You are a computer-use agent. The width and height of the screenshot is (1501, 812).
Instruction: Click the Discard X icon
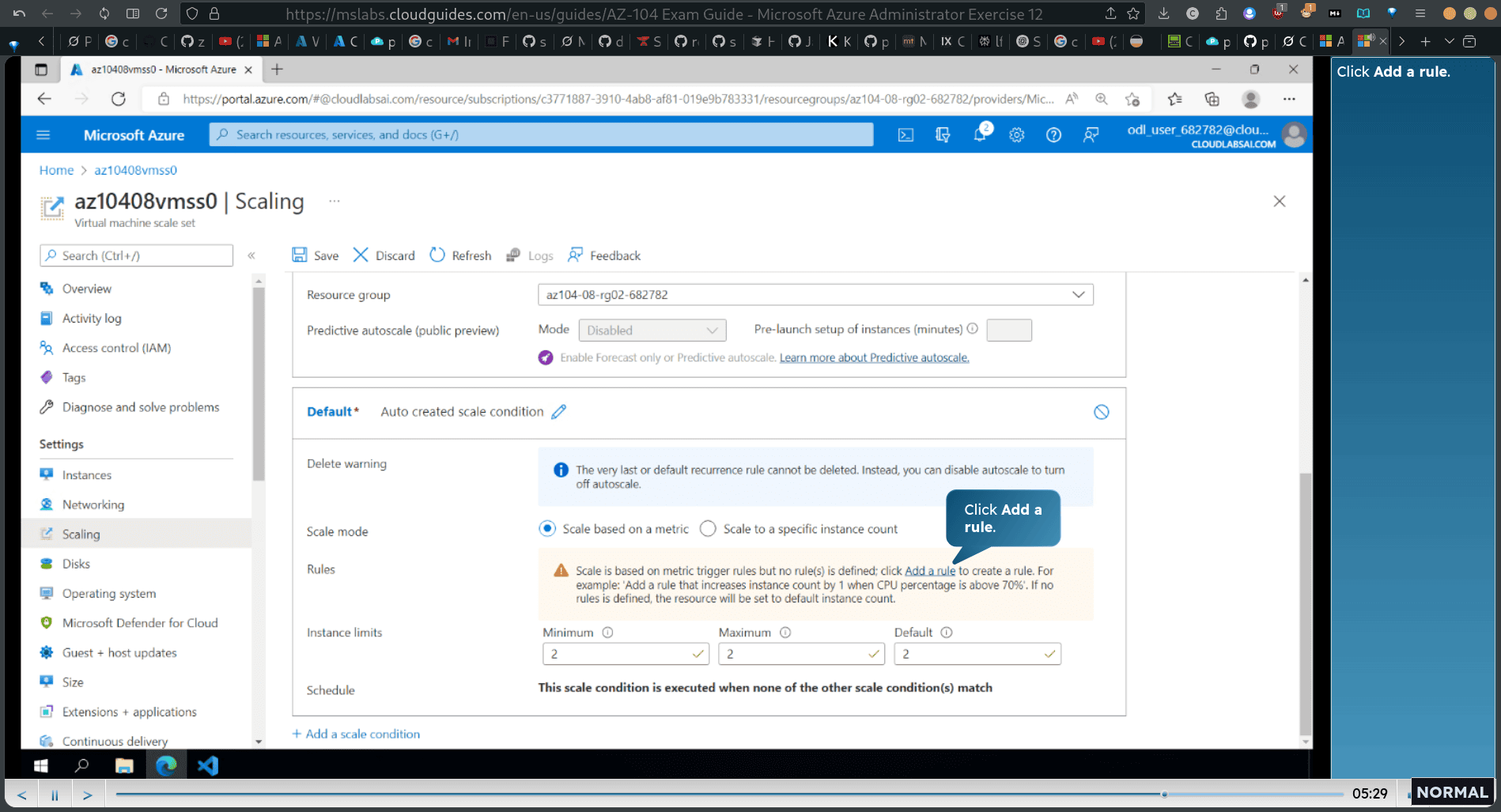361,255
